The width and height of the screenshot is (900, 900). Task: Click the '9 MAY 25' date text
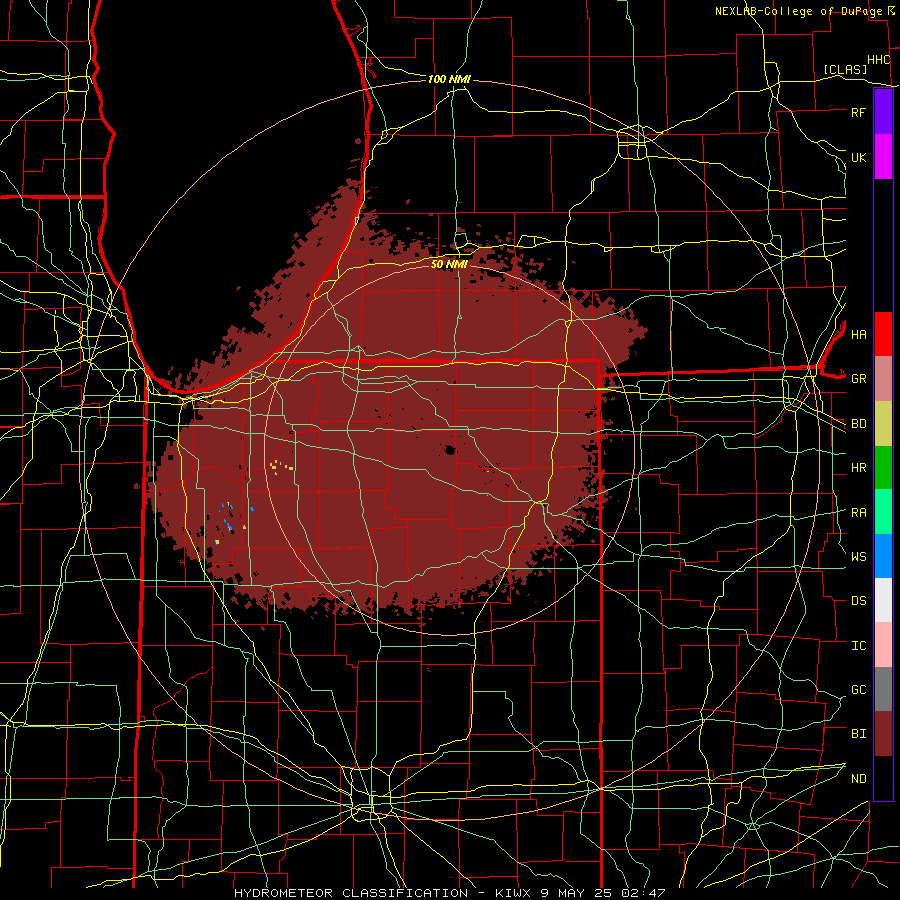point(579,893)
